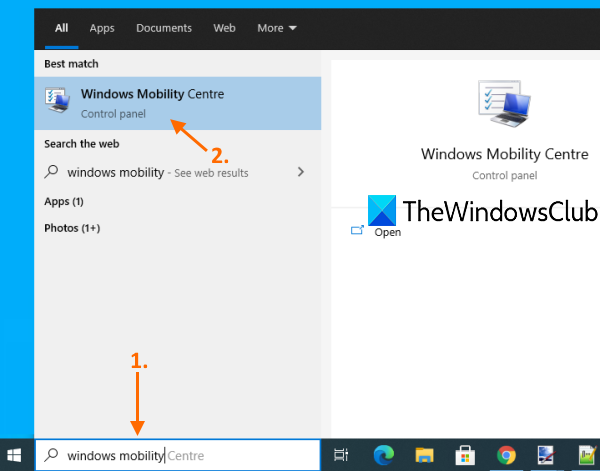
Task: Click Control panel subtitle in the preview pane
Action: click(504, 176)
